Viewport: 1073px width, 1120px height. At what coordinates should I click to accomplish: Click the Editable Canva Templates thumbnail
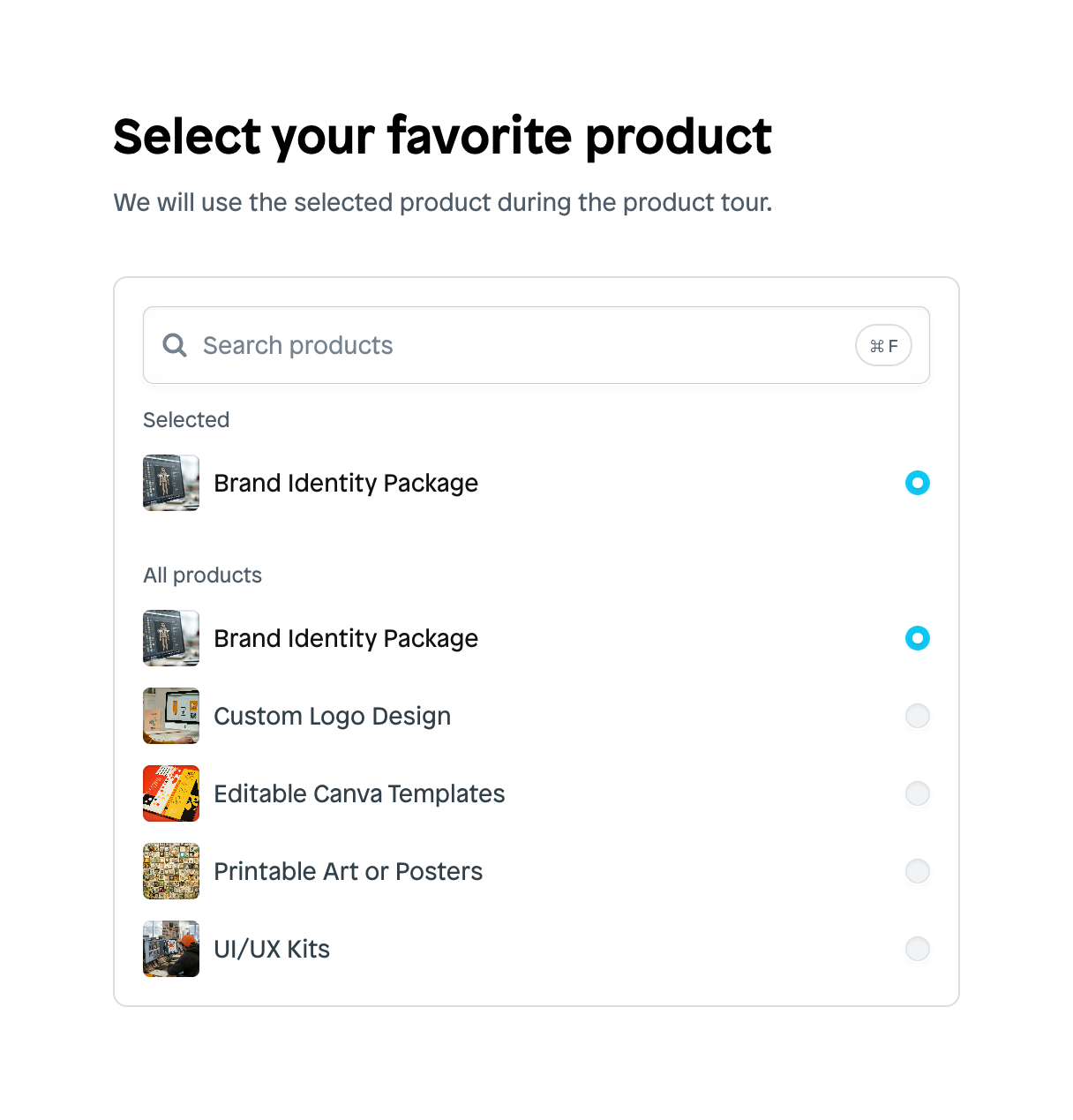pyautogui.click(x=170, y=793)
